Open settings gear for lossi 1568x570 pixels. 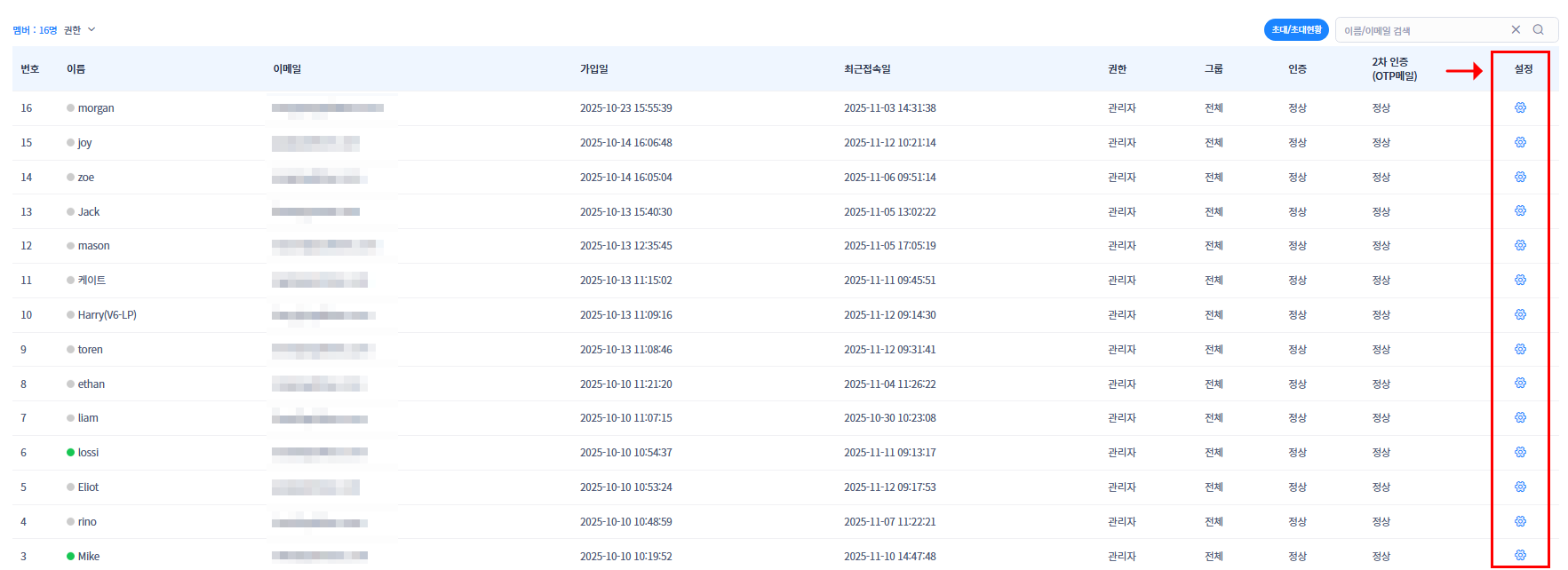pyautogui.click(x=1520, y=452)
